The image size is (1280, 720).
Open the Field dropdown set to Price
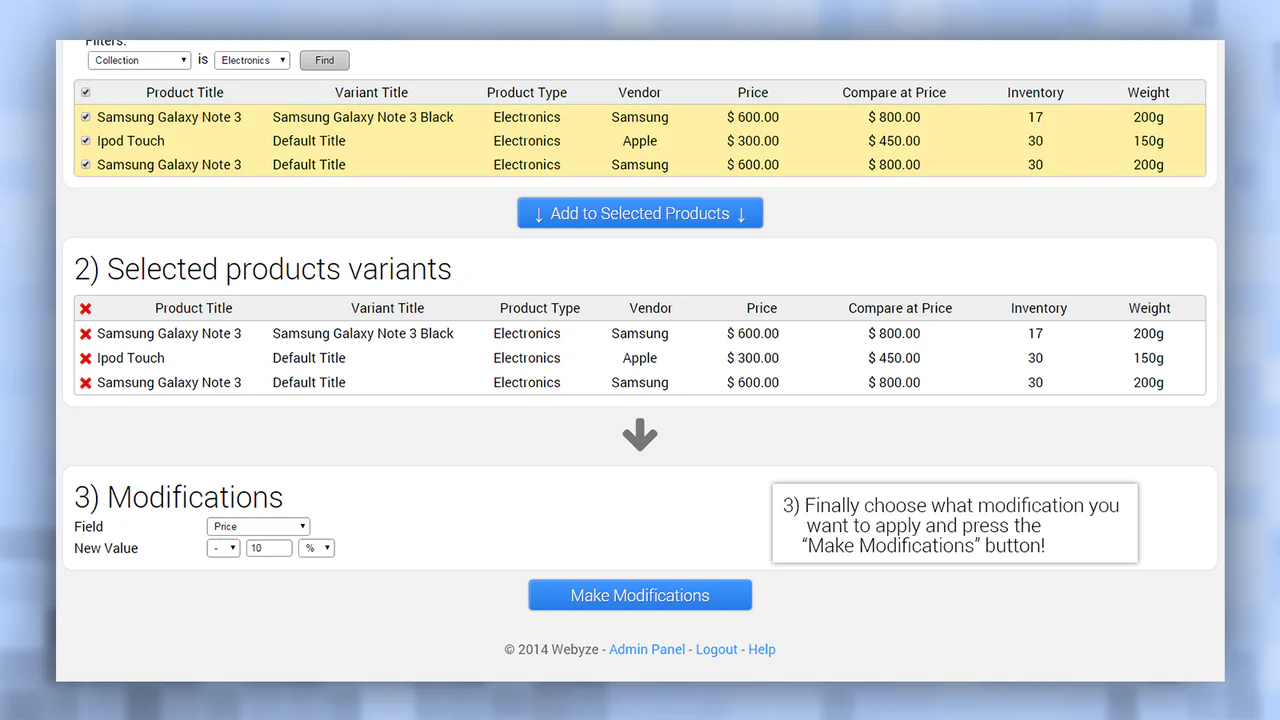(x=258, y=526)
